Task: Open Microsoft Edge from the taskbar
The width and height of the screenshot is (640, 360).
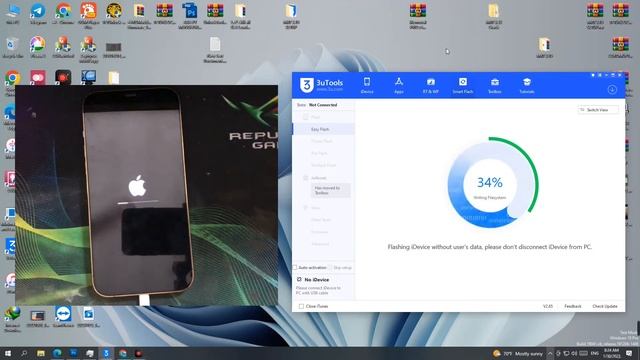Action: pos(57,353)
